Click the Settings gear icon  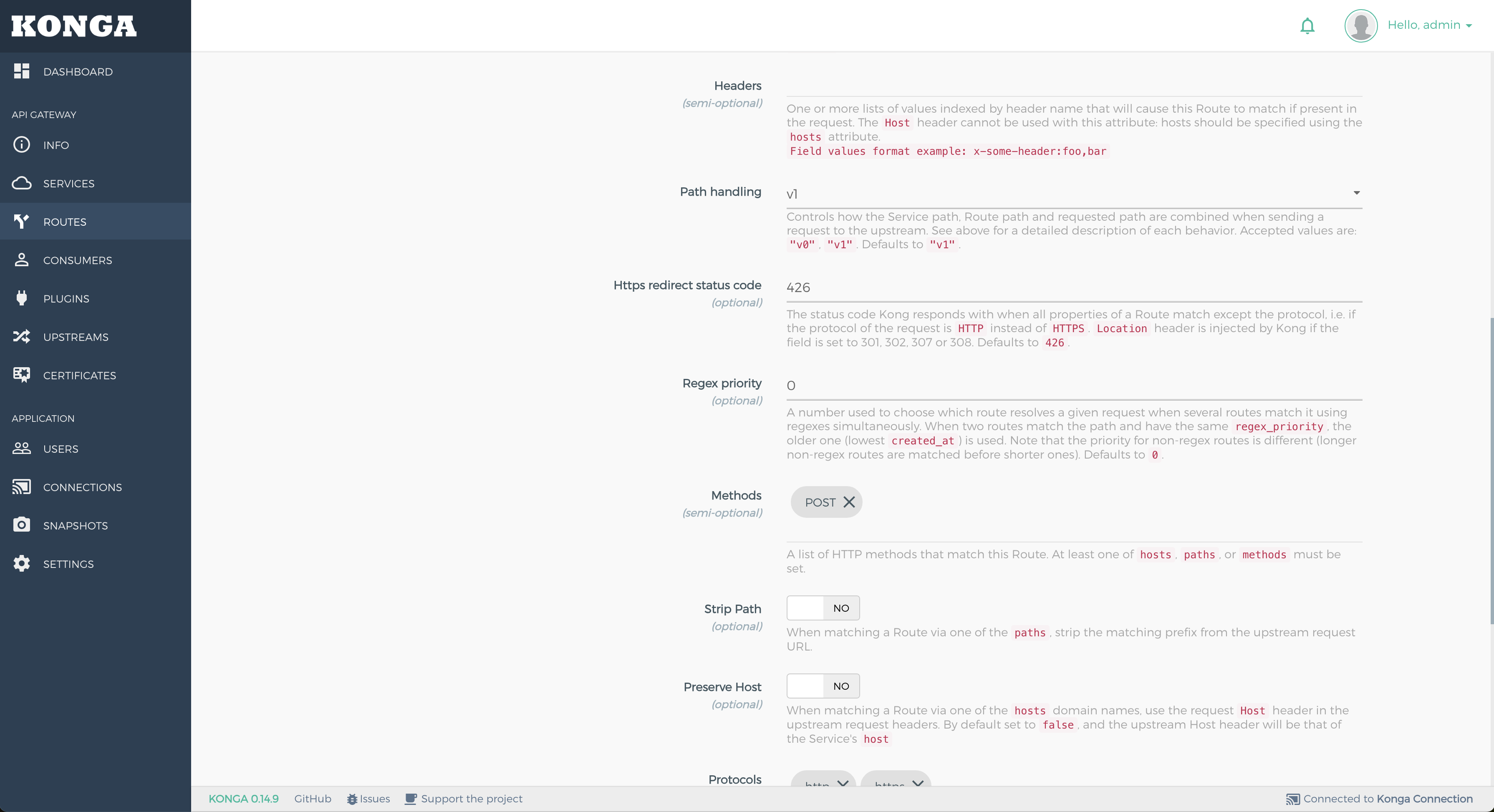pos(21,563)
